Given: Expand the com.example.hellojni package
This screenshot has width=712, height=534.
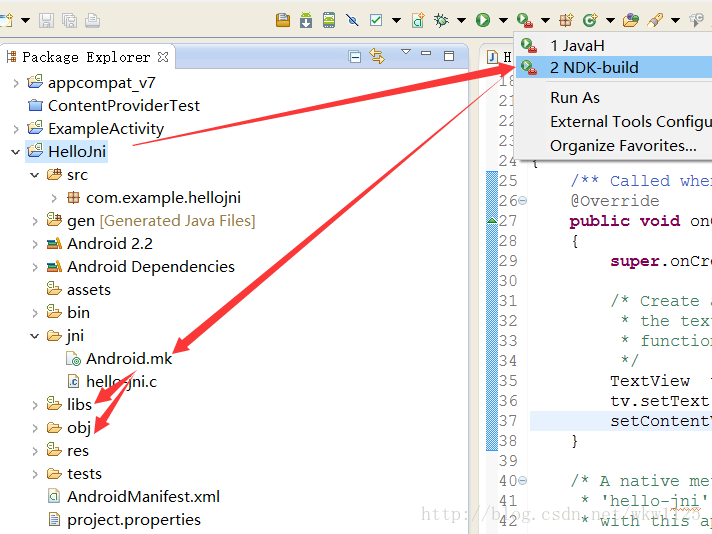Looking at the screenshot, I should (x=54, y=198).
